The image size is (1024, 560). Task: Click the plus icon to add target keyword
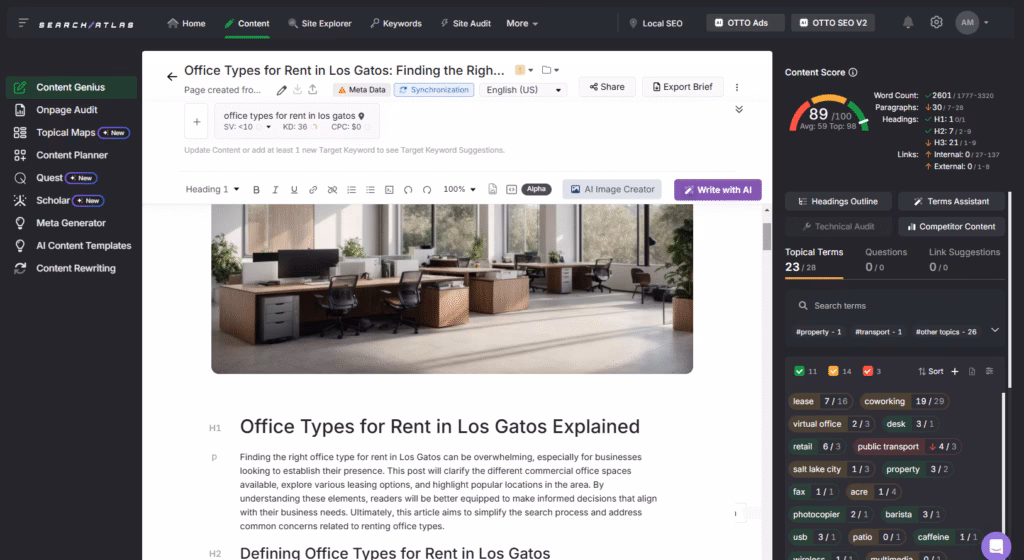click(197, 121)
